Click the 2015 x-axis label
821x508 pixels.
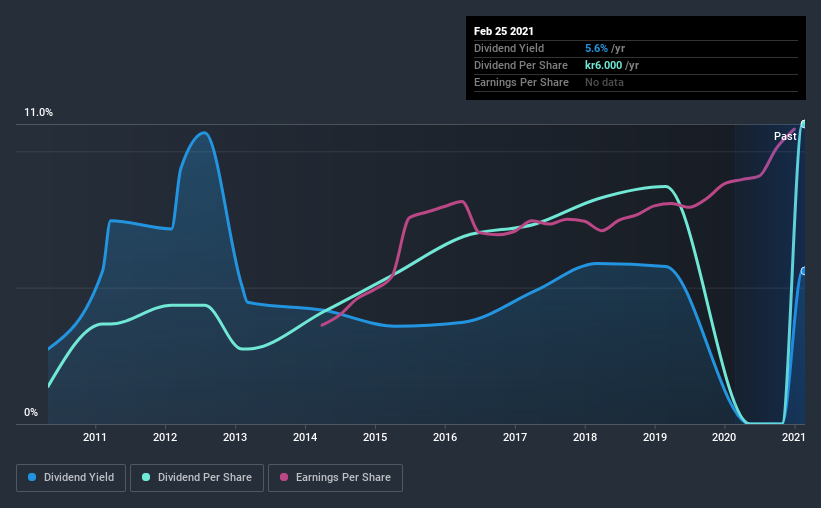click(375, 437)
